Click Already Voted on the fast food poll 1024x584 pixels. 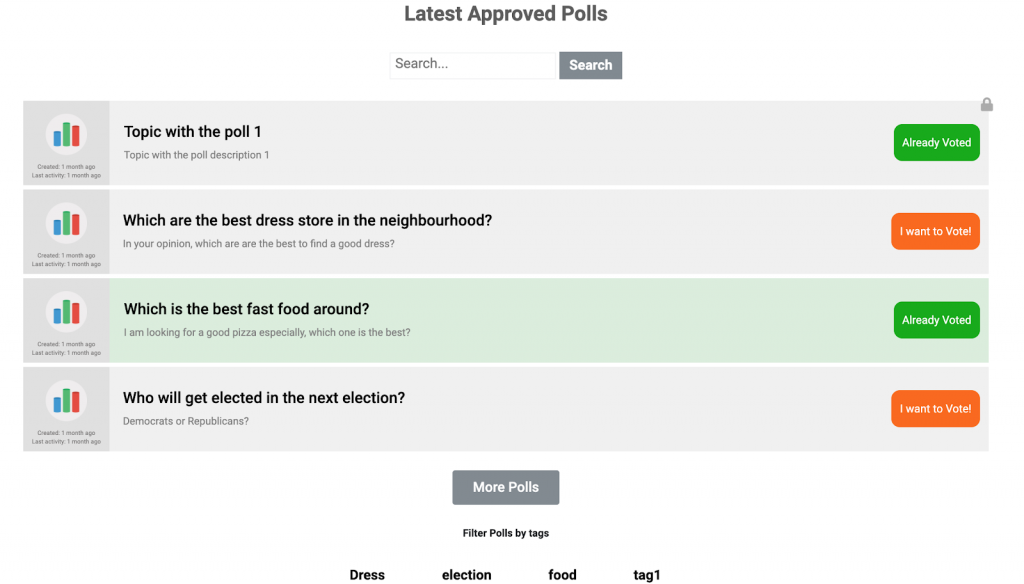[x=936, y=319]
